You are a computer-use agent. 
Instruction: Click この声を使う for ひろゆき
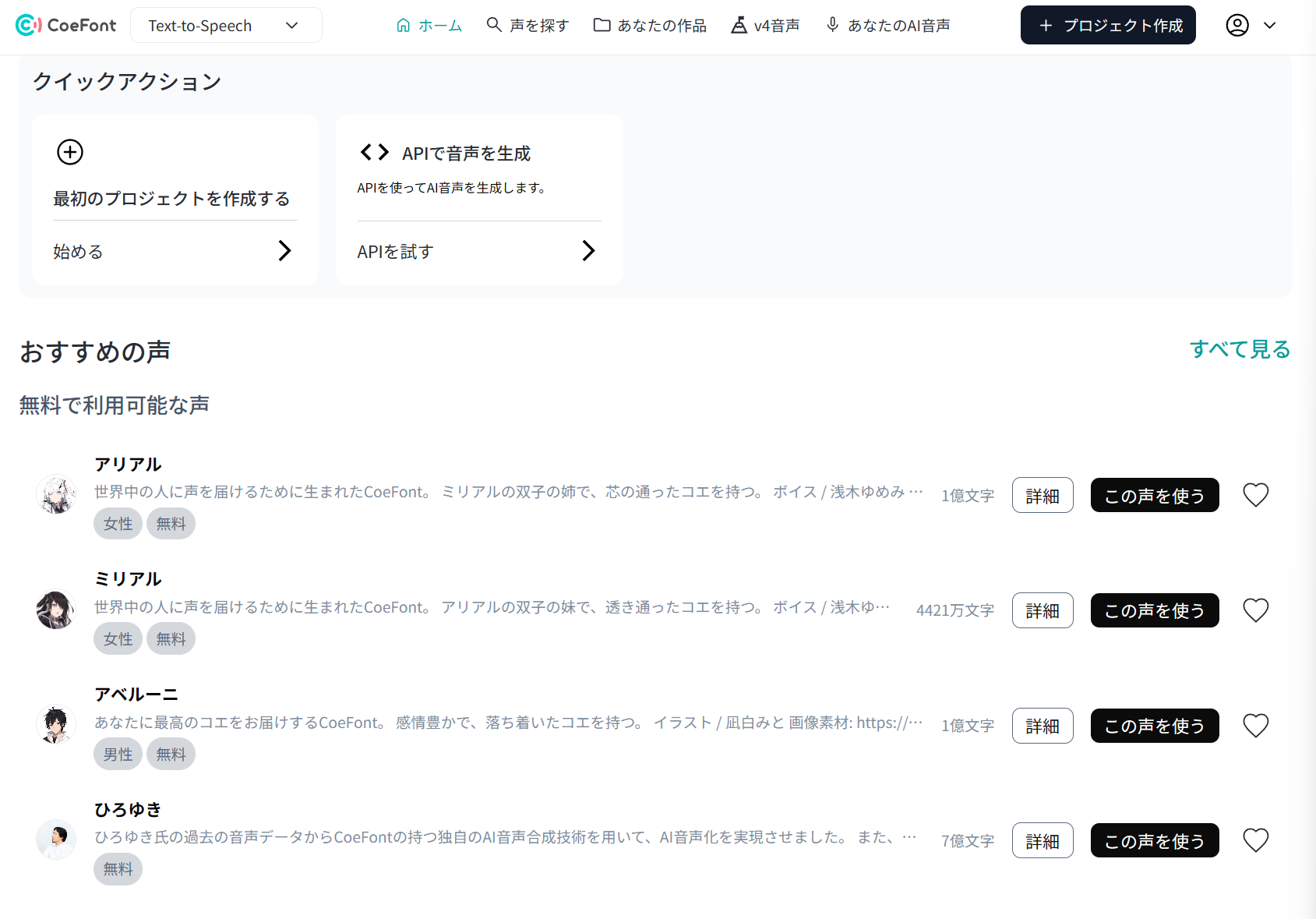coord(1155,840)
